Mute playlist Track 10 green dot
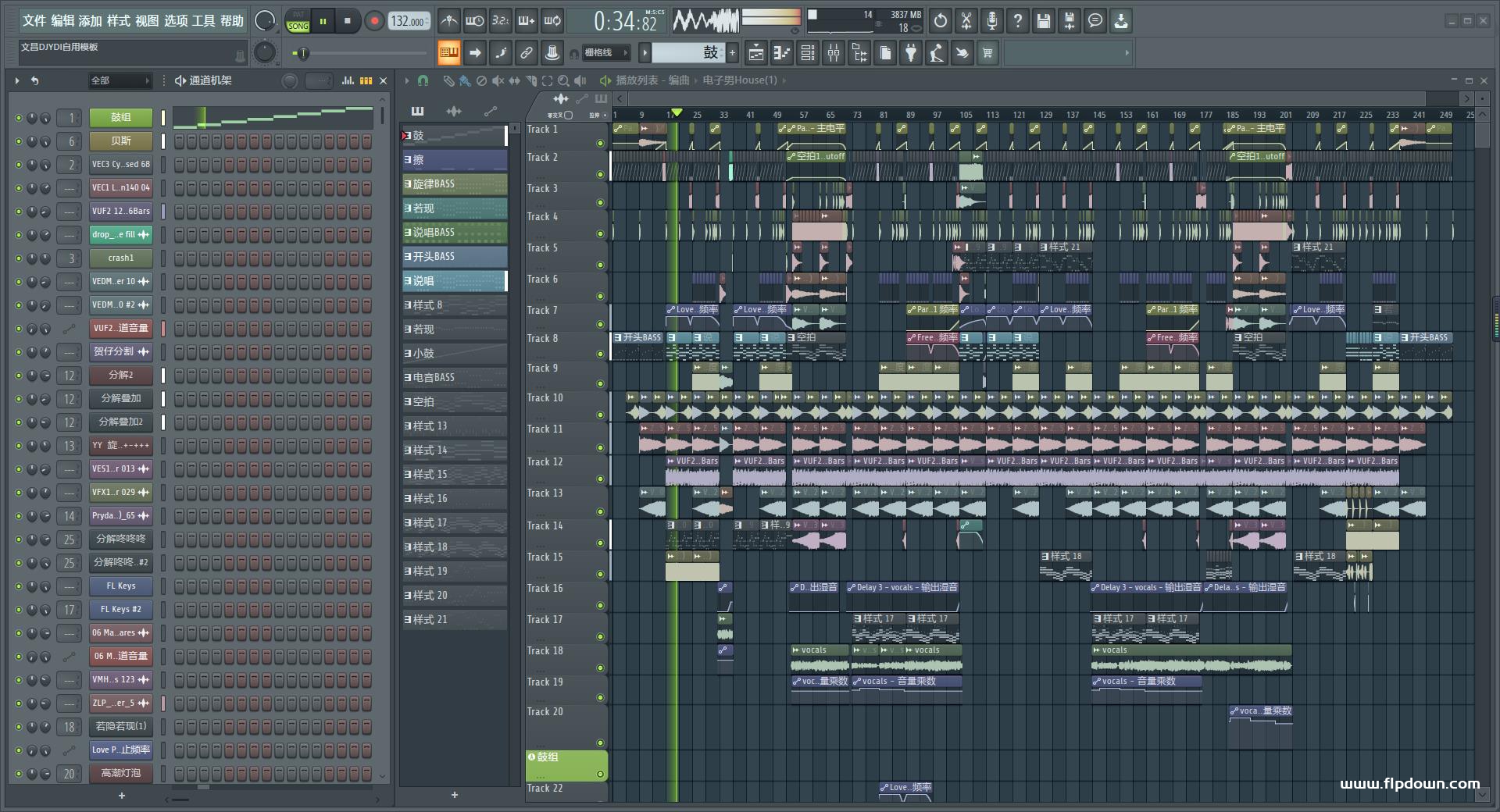 point(600,415)
